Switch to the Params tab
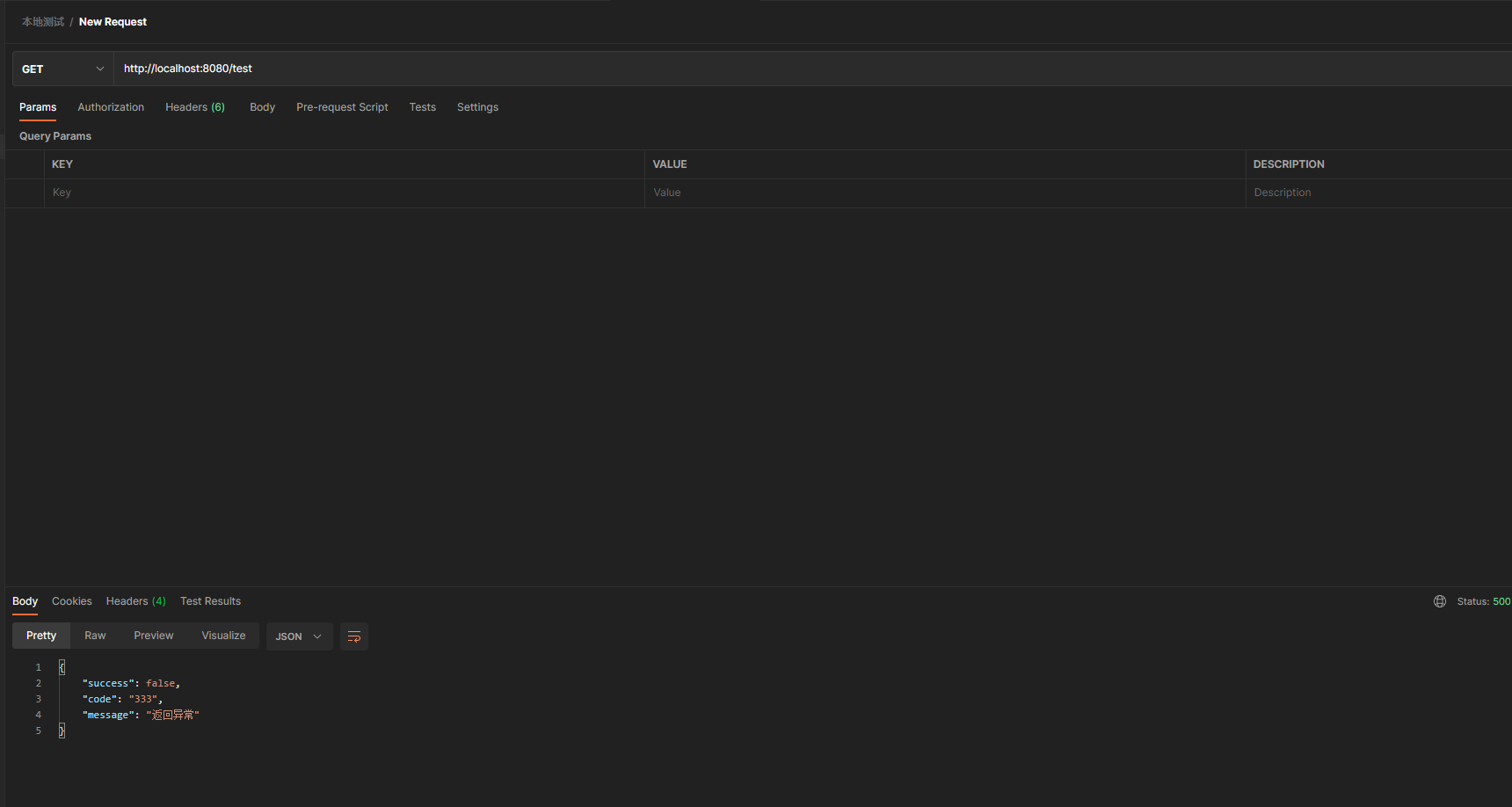This screenshot has width=1512, height=807. click(x=38, y=107)
